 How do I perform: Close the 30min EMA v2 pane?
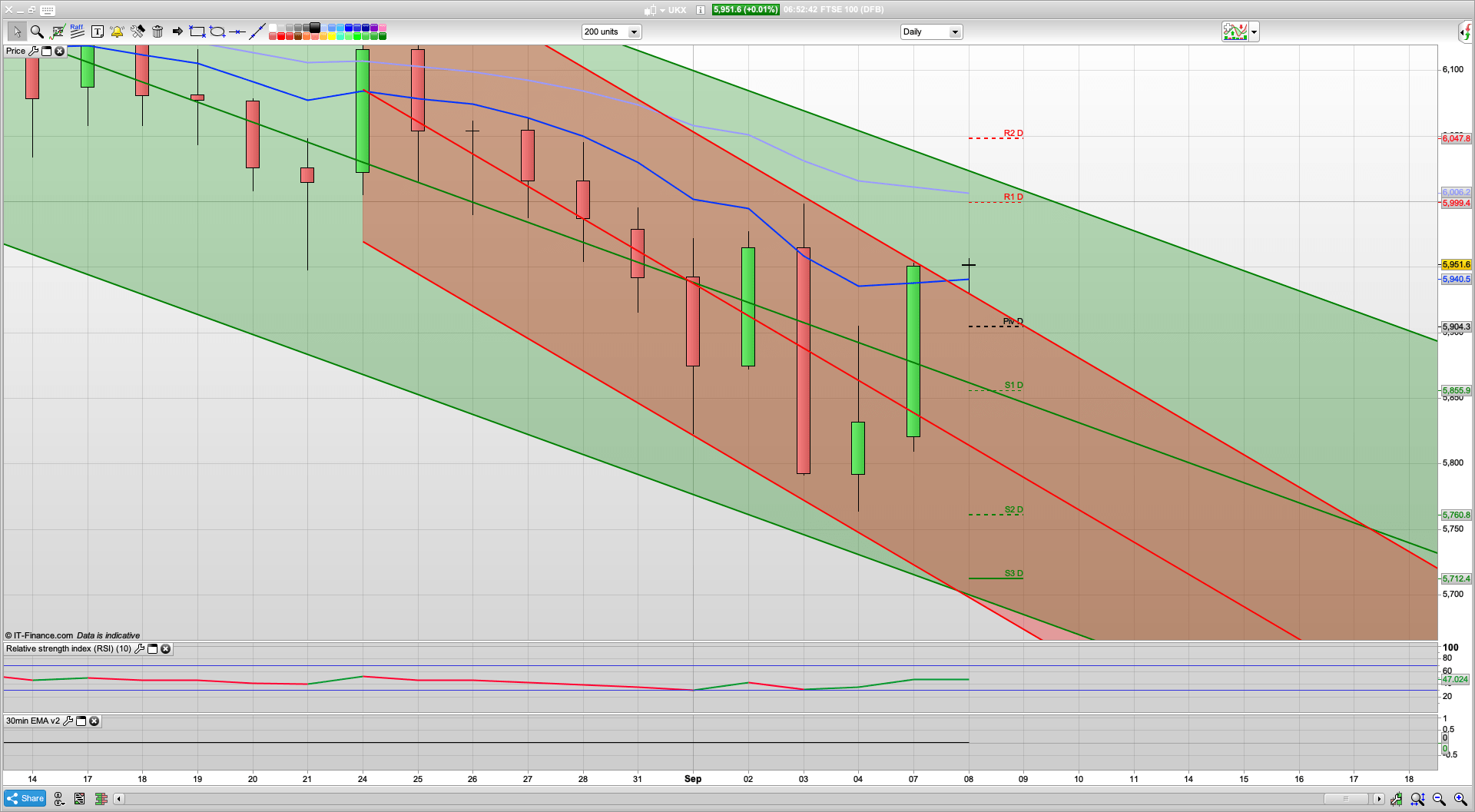tap(94, 721)
